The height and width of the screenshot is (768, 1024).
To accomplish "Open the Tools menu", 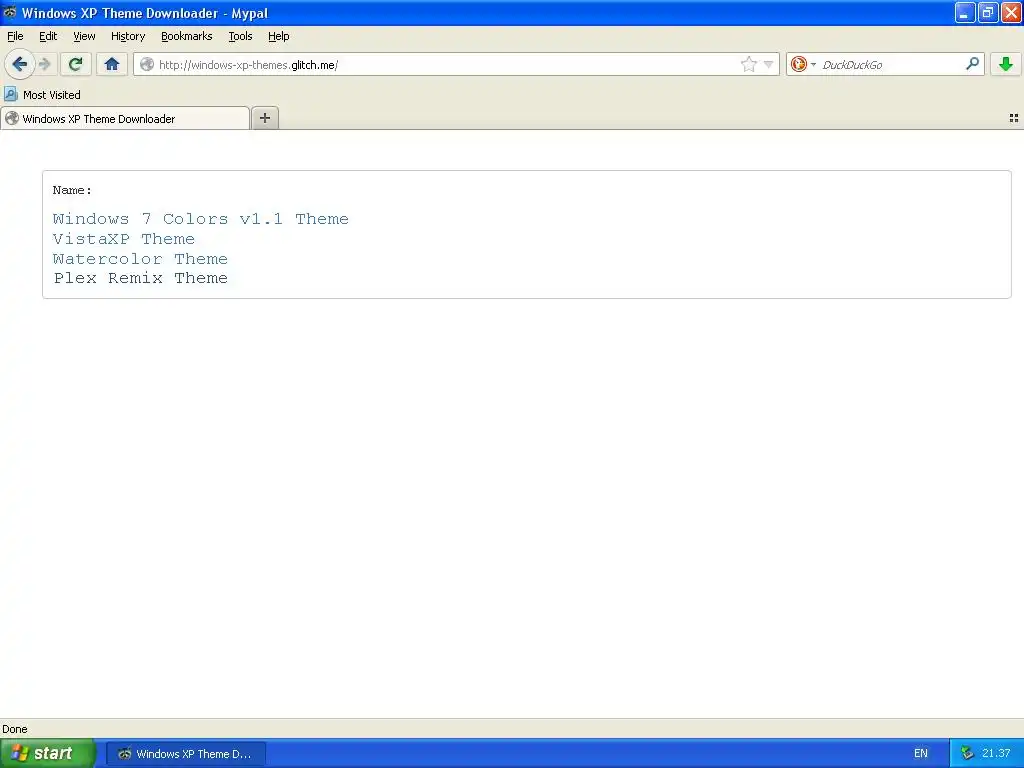I will coord(240,36).
